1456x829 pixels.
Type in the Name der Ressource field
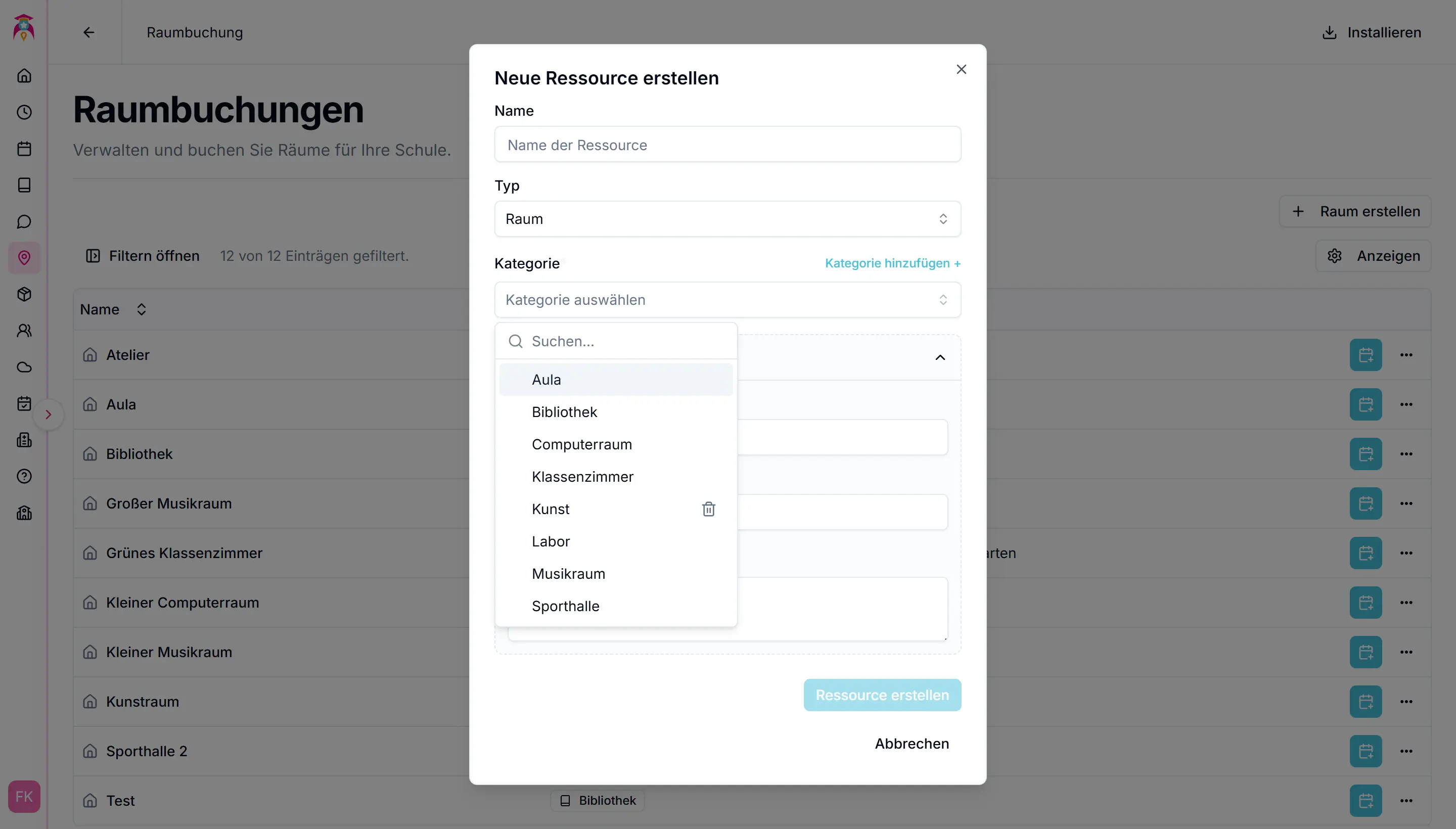(x=727, y=145)
